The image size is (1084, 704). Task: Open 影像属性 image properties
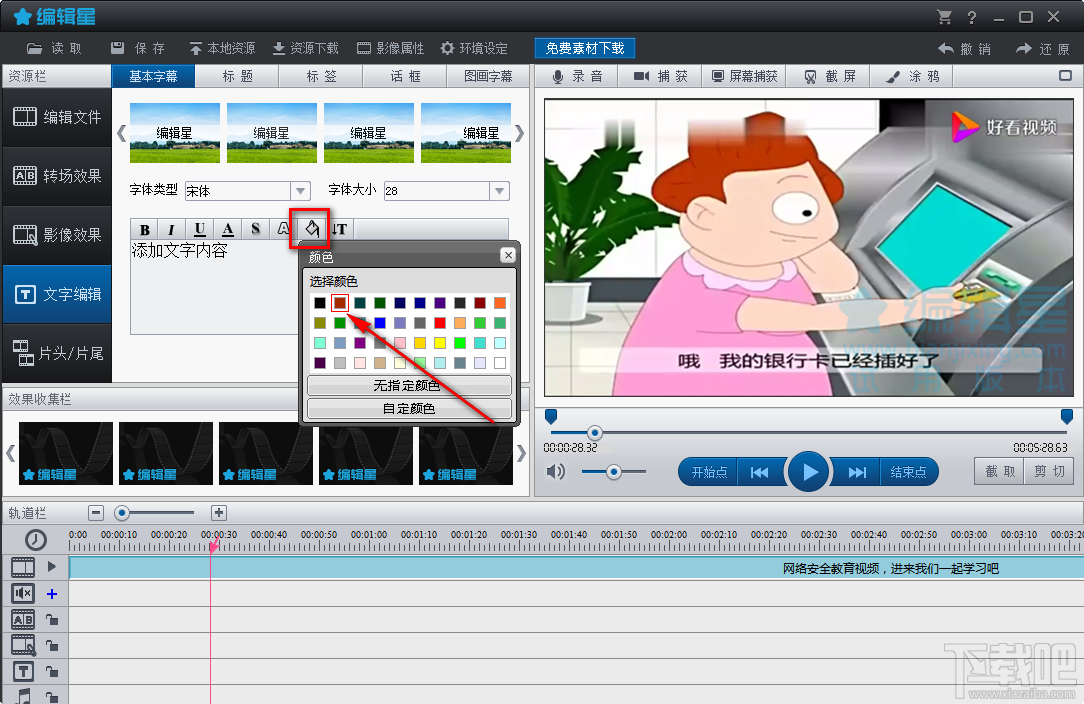(391, 48)
